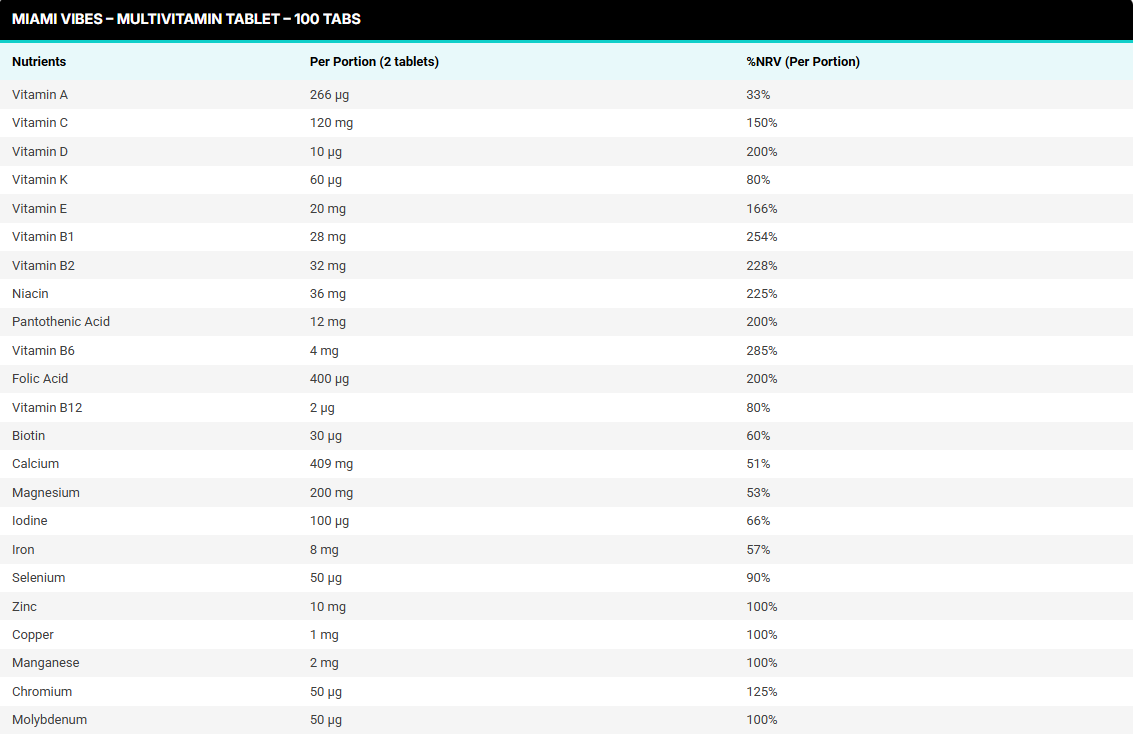Click the Chromium 125% value
This screenshot has width=1134, height=738.
click(x=761, y=692)
